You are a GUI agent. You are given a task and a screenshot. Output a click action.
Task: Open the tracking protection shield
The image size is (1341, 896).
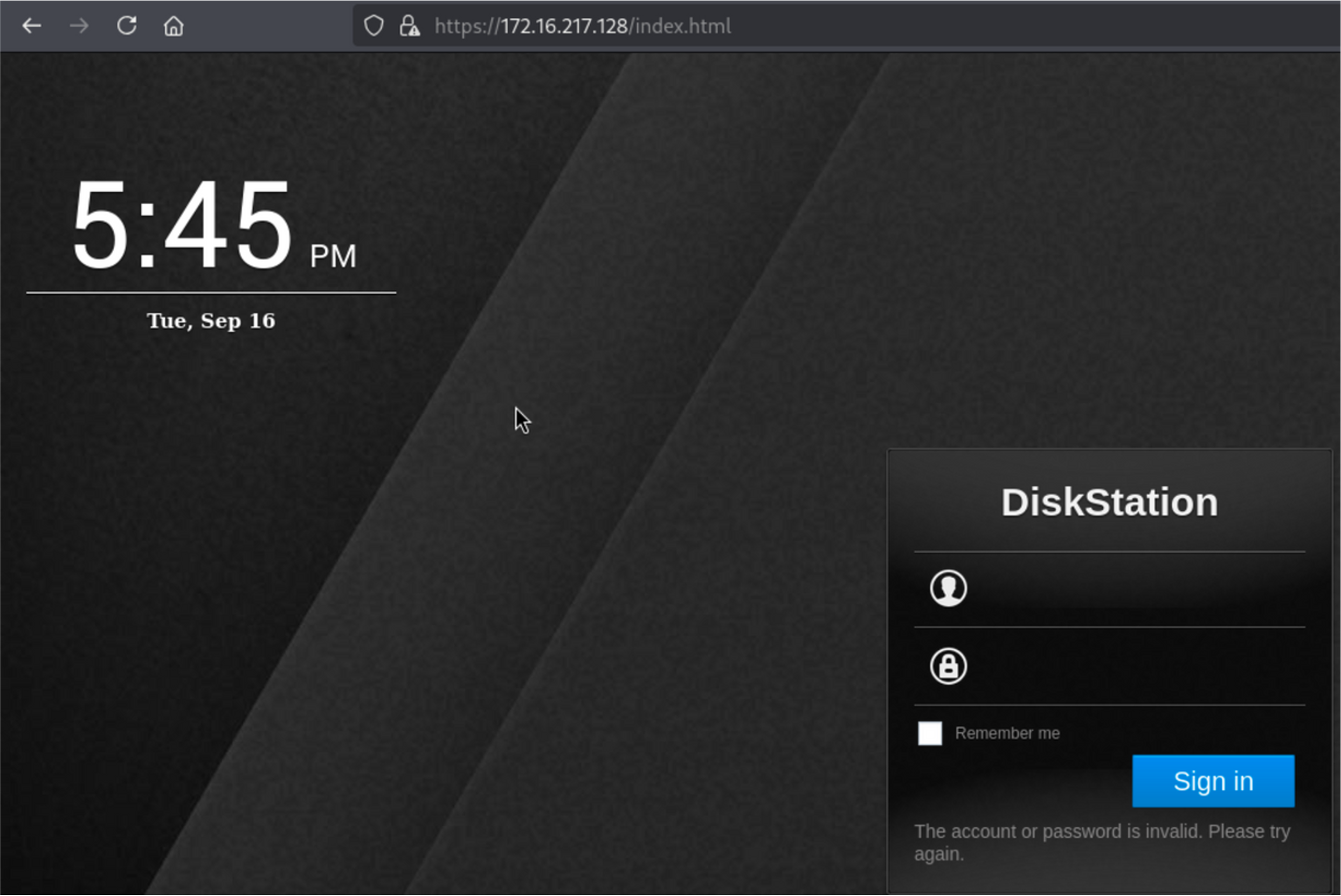pos(374,26)
